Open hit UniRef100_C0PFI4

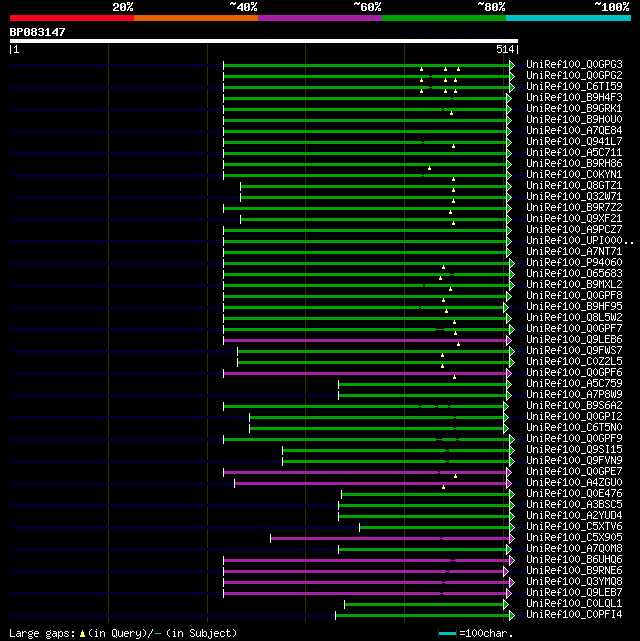click(574, 615)
